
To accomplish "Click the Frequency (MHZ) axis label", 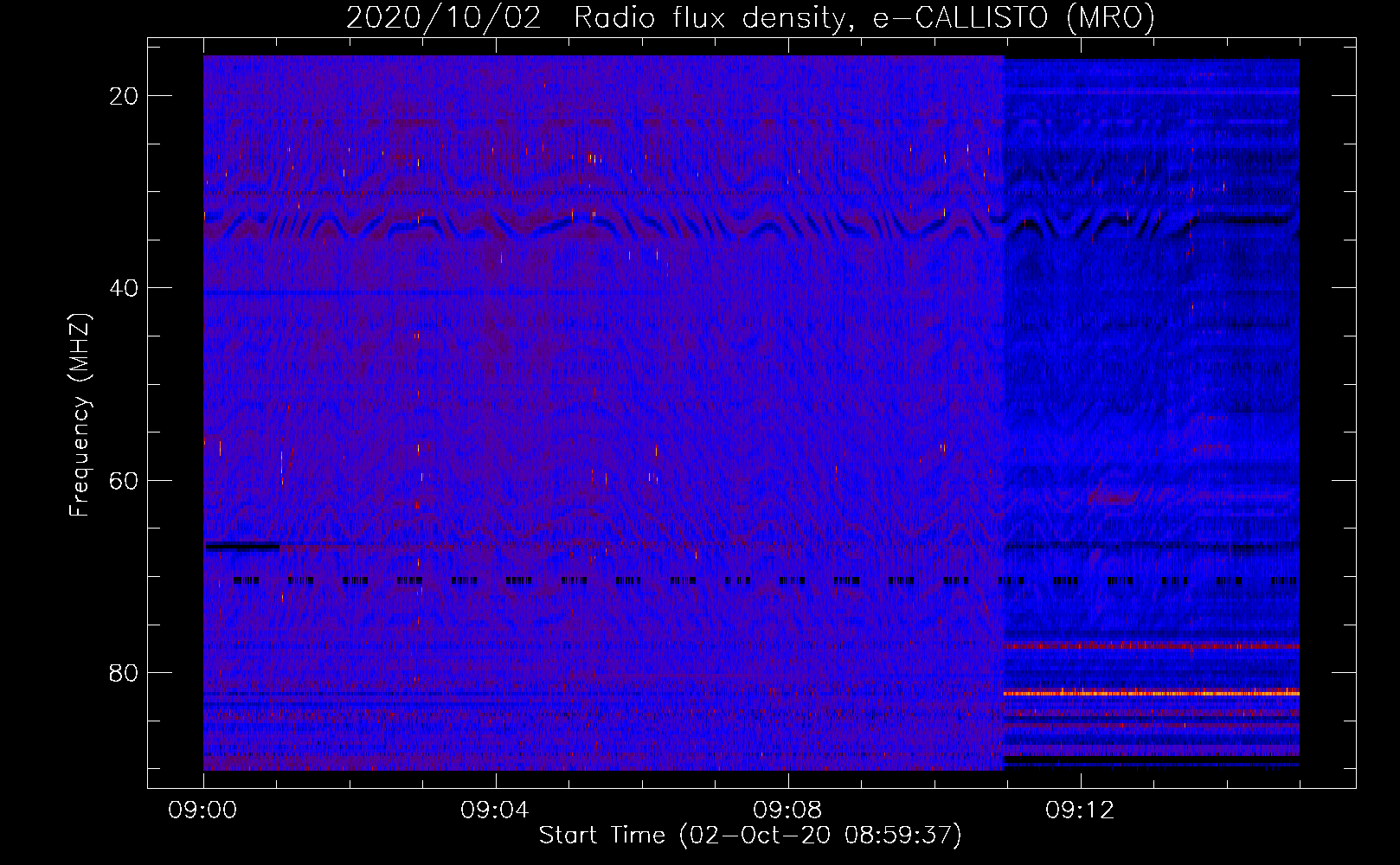I will [x=80, y=415].
